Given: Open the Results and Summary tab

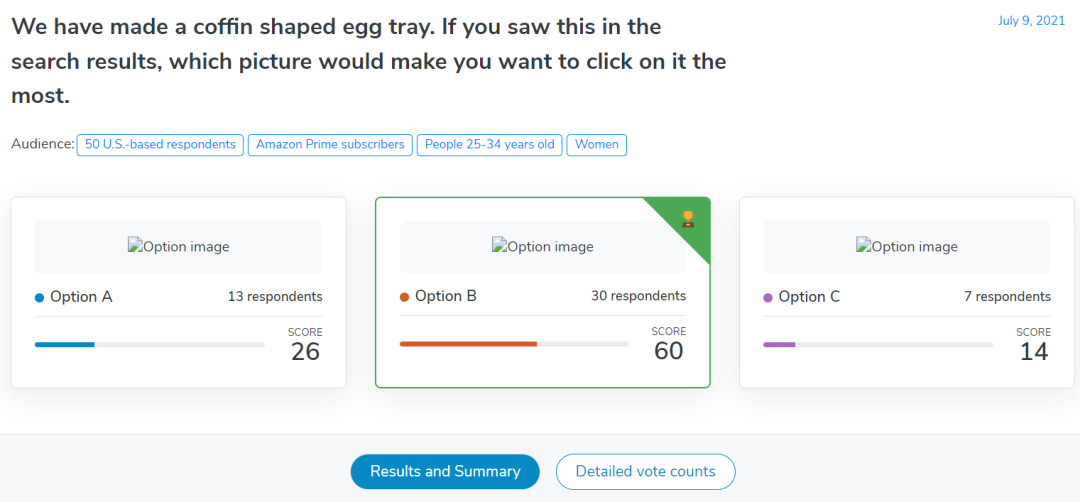Looking at the screenshot, I should (445, 471).
